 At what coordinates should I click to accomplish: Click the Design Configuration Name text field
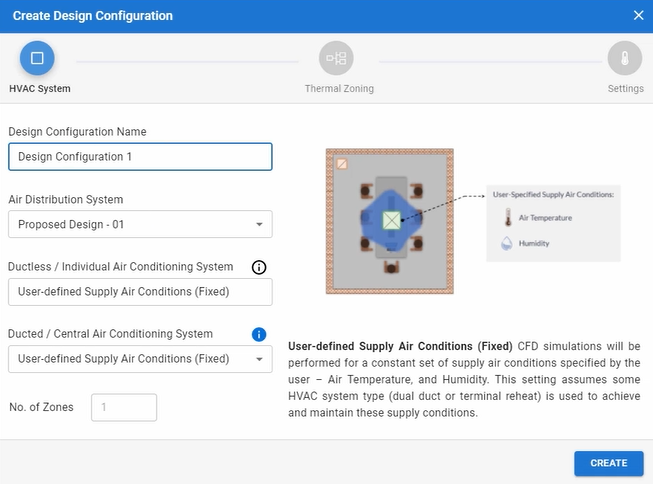(x=140, y=157)
